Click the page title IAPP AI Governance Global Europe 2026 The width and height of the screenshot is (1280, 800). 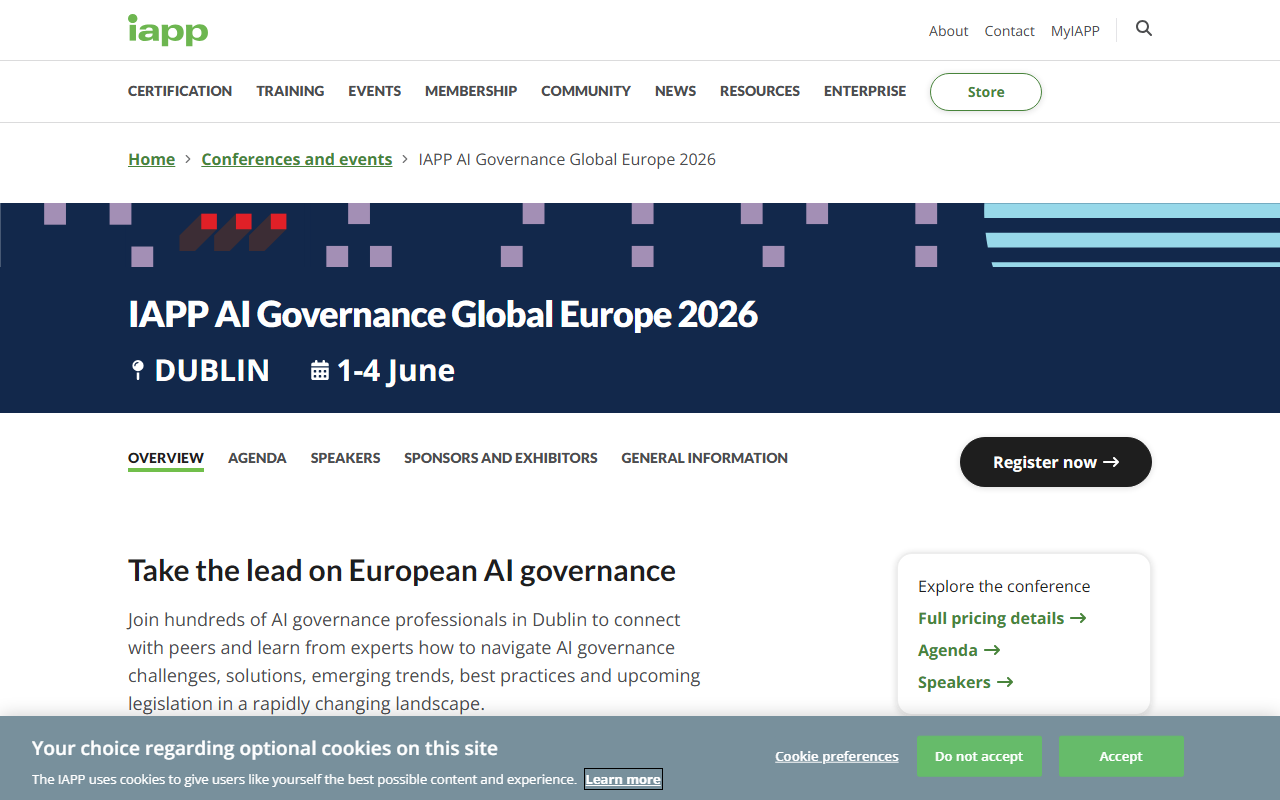coord(443,314)
